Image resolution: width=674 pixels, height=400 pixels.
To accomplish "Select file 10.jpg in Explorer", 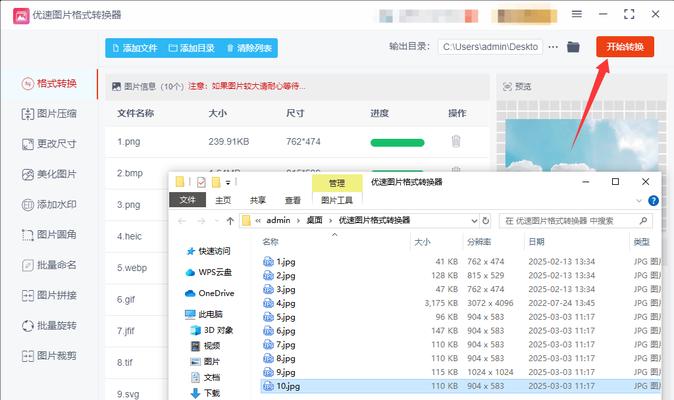I will 460,386.
